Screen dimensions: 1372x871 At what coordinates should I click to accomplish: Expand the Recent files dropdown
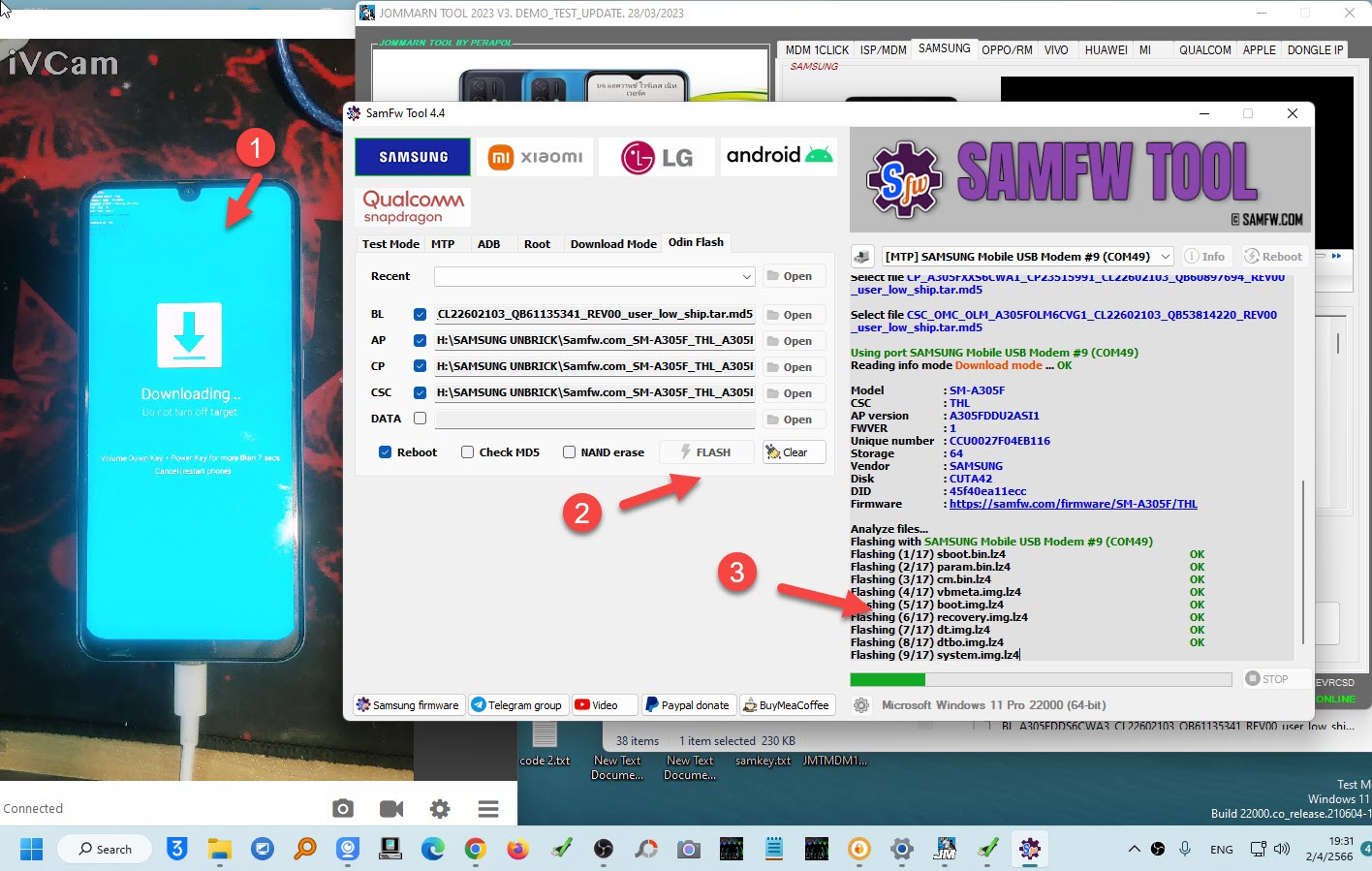747,276
